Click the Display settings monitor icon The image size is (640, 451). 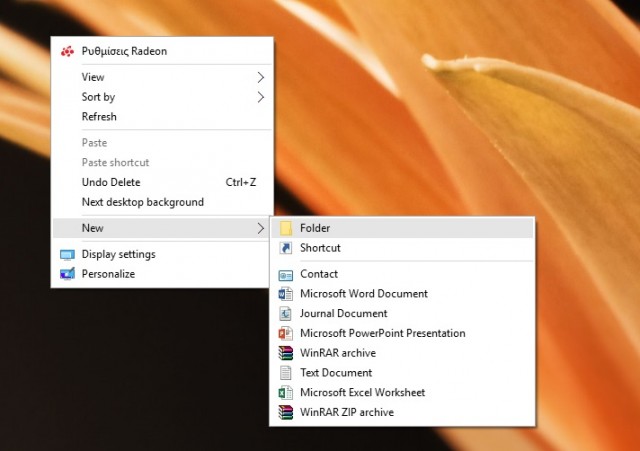tap(67, 254)
